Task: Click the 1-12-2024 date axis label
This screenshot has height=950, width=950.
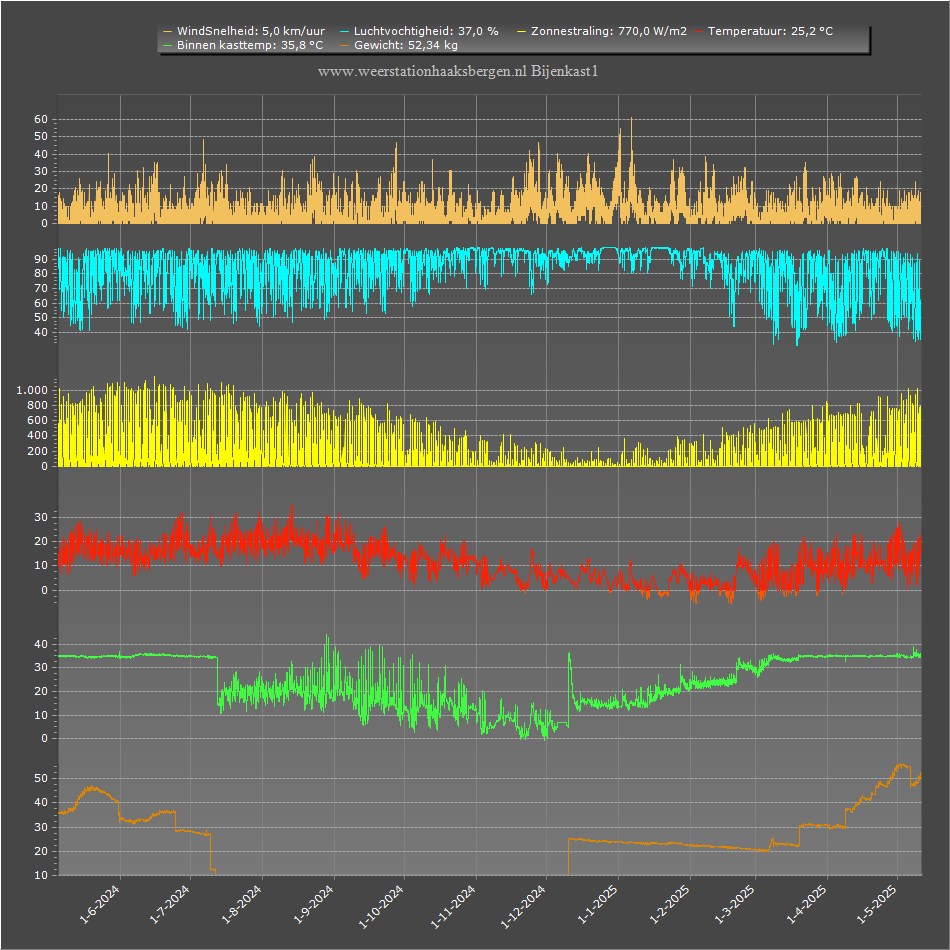Action: (x=523, y=906)
